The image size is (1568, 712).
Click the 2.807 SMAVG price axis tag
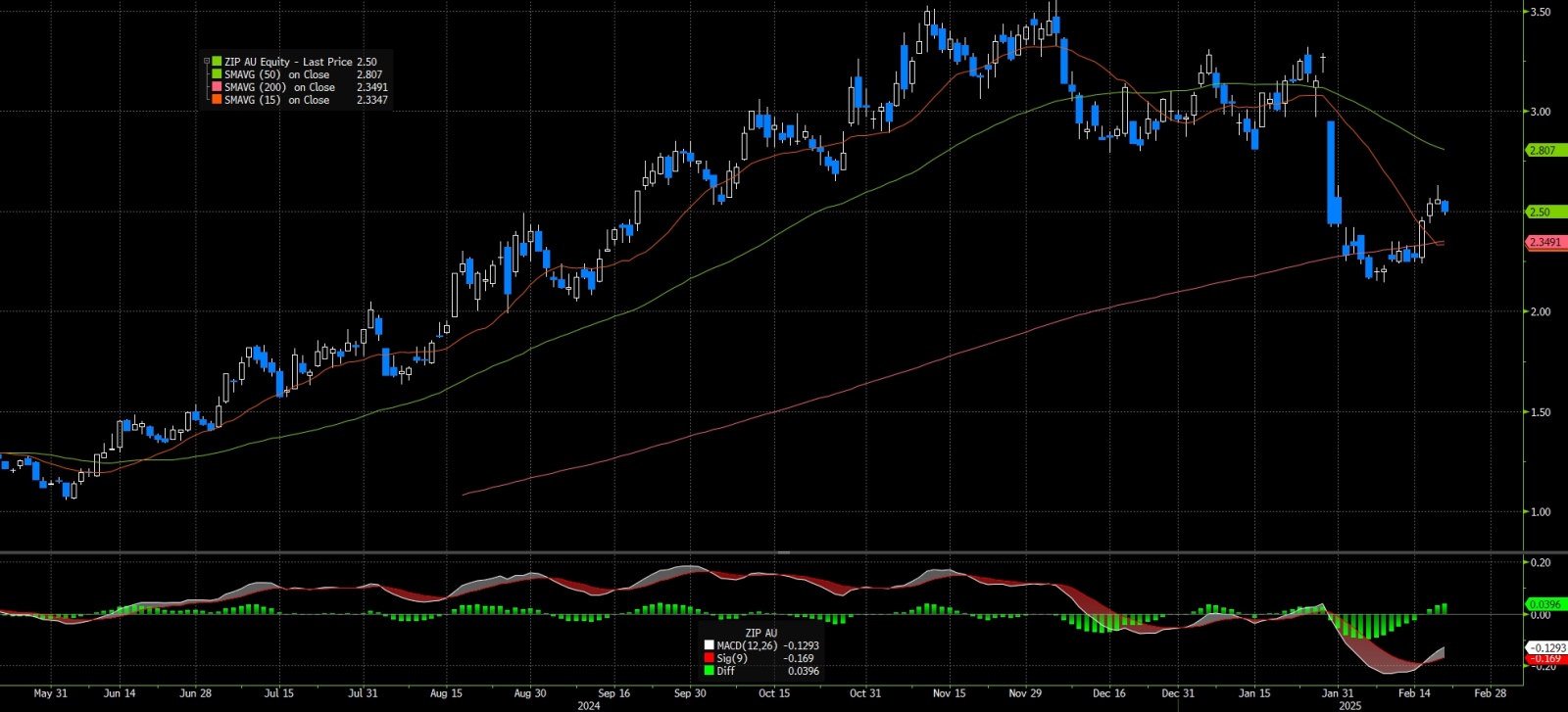pyautogui.click(x=1546, y=151)
